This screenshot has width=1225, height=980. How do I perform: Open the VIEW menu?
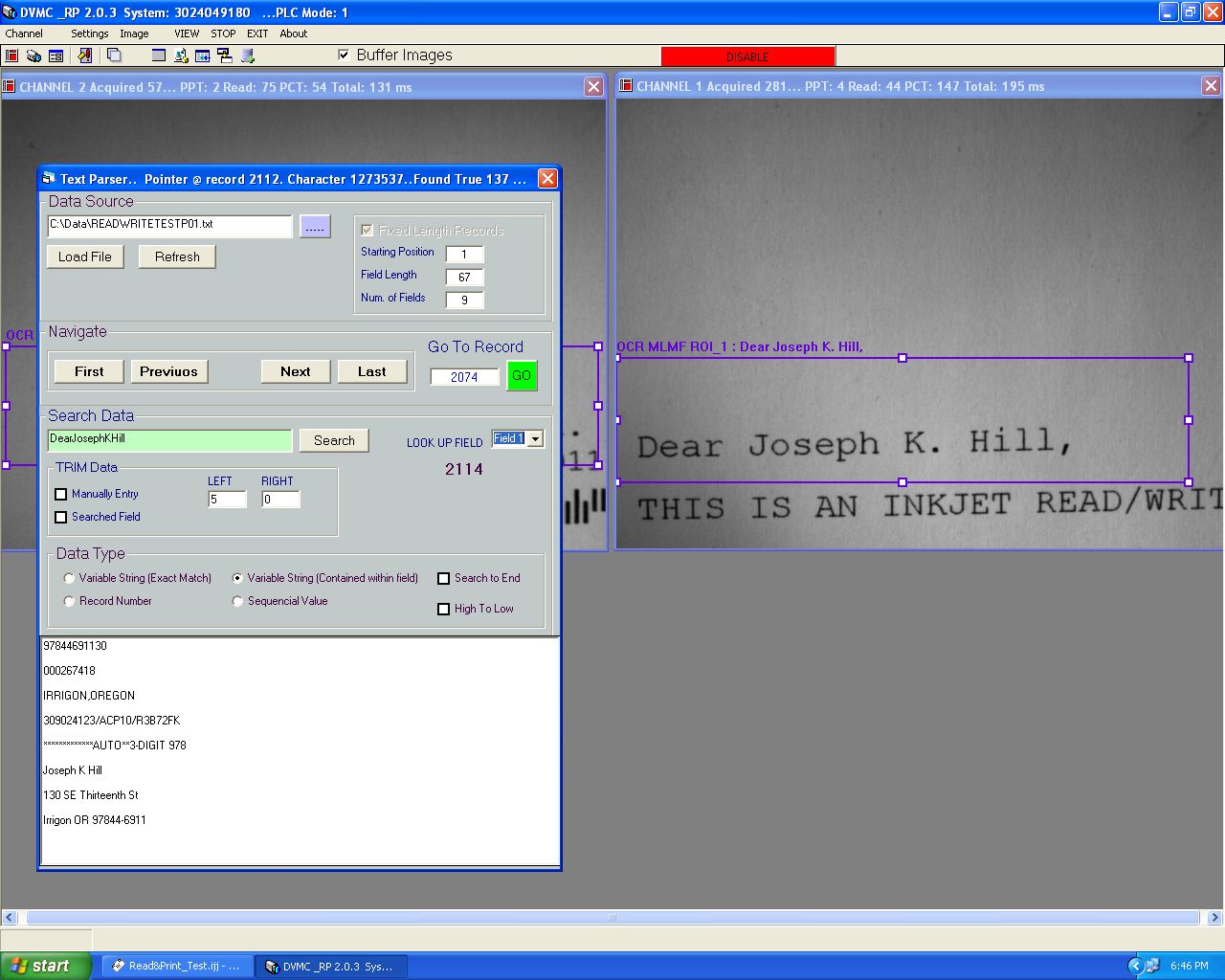tap(187, 33)
